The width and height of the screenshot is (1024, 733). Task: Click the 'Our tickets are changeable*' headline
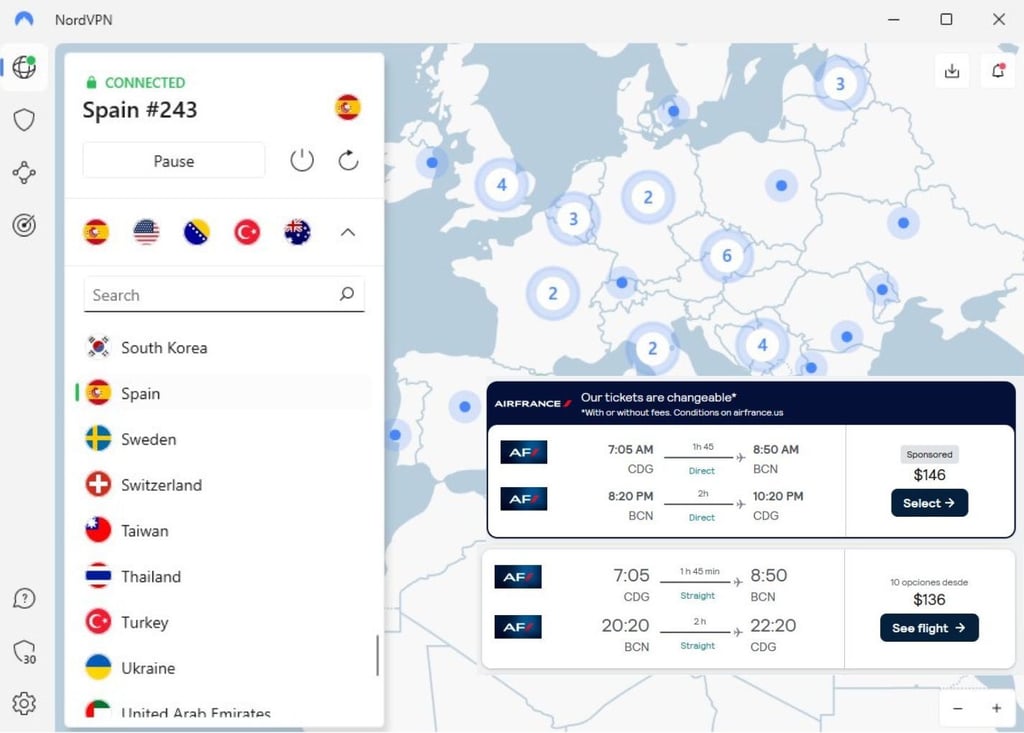pos(658,397)
